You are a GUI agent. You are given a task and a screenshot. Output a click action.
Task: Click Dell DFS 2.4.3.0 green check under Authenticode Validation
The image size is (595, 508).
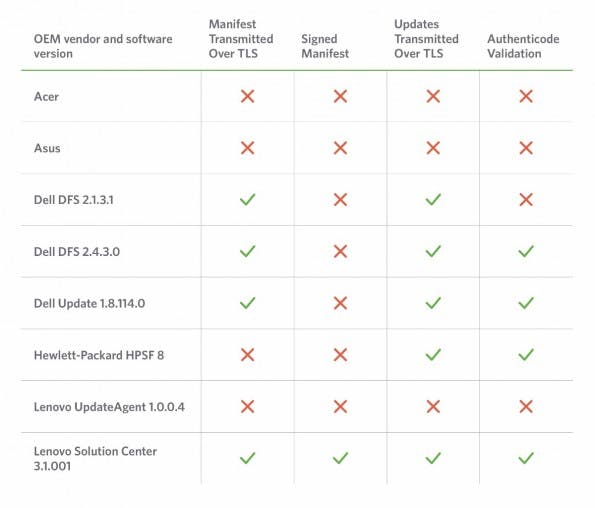coord(526,251)
